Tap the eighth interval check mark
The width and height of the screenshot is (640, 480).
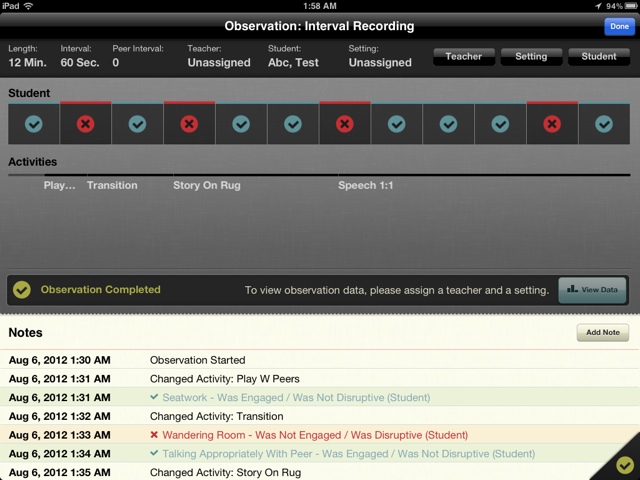click(397, 124)
